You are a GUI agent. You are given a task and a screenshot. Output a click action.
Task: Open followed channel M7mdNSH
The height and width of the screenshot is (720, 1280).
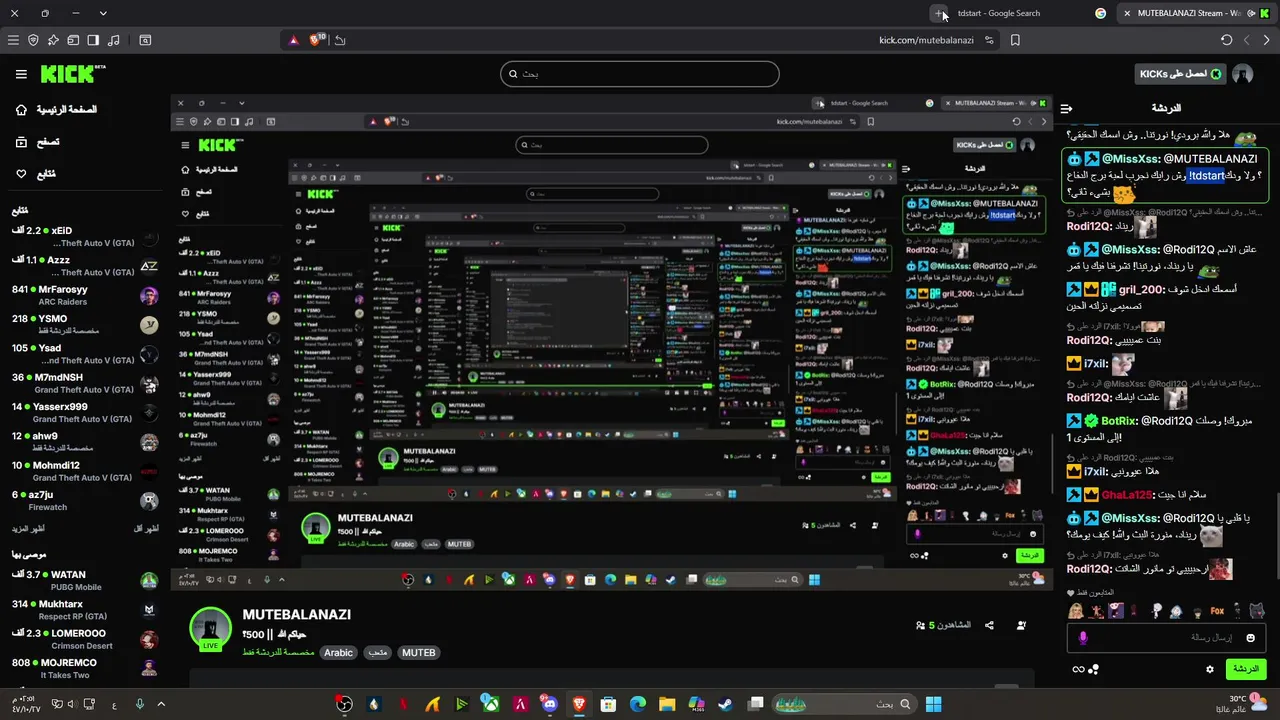tap(84, 384)
